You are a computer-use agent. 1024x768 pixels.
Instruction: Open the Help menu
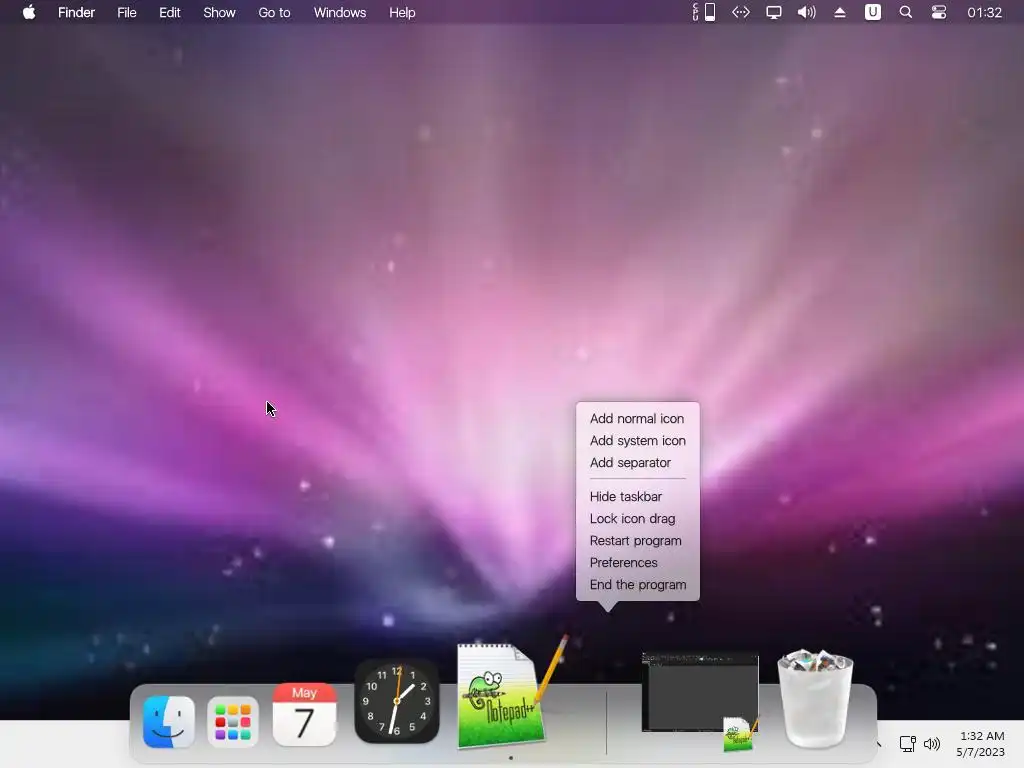point(402,12)
